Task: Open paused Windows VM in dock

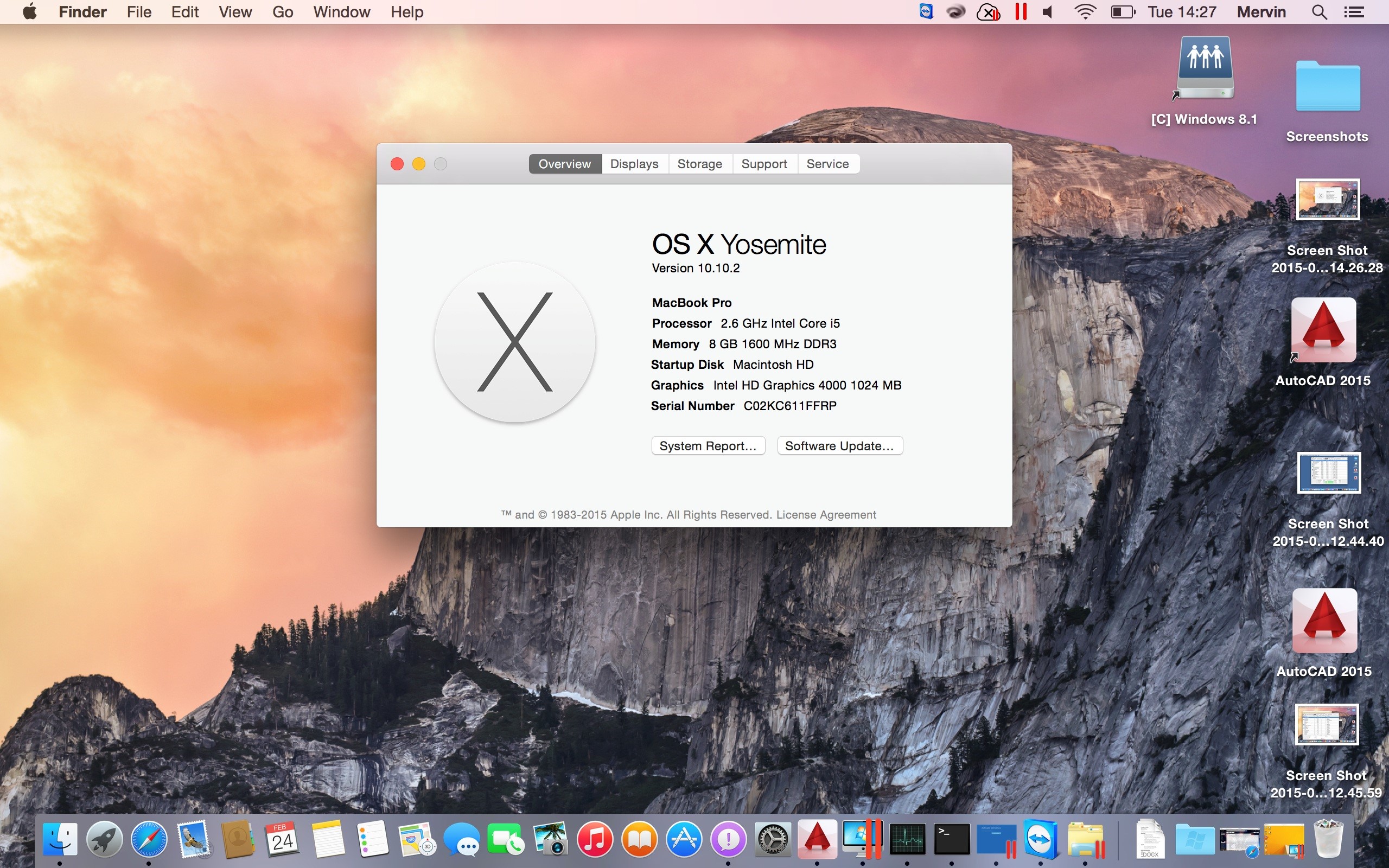Action: click(996, 841)
